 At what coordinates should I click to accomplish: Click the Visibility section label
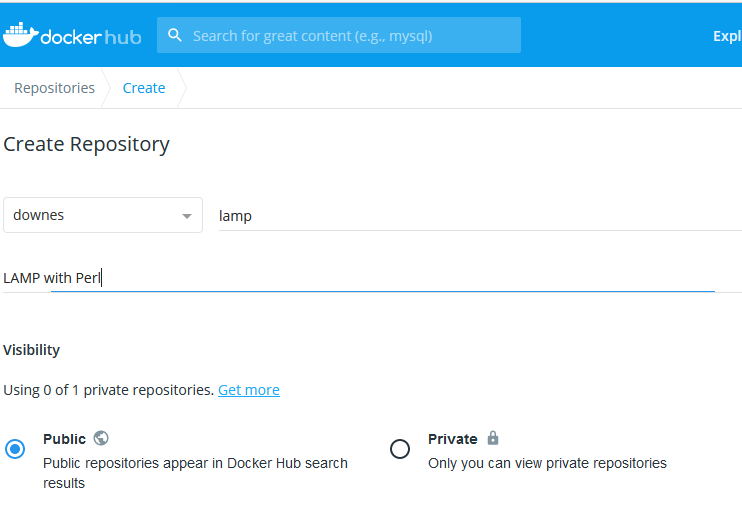coord(32,350)
